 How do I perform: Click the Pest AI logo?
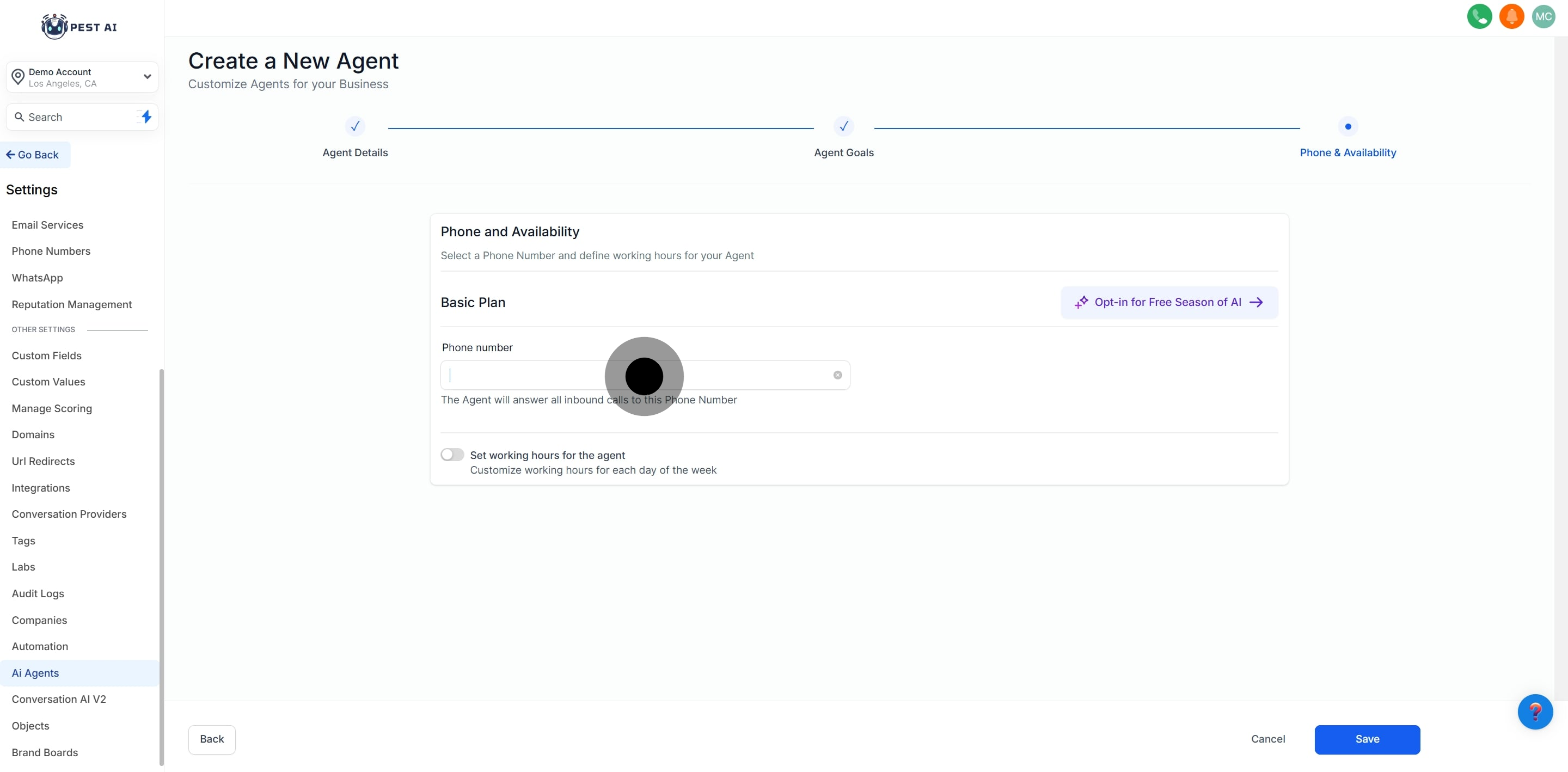pyautogui.click(x=79, y=27)
